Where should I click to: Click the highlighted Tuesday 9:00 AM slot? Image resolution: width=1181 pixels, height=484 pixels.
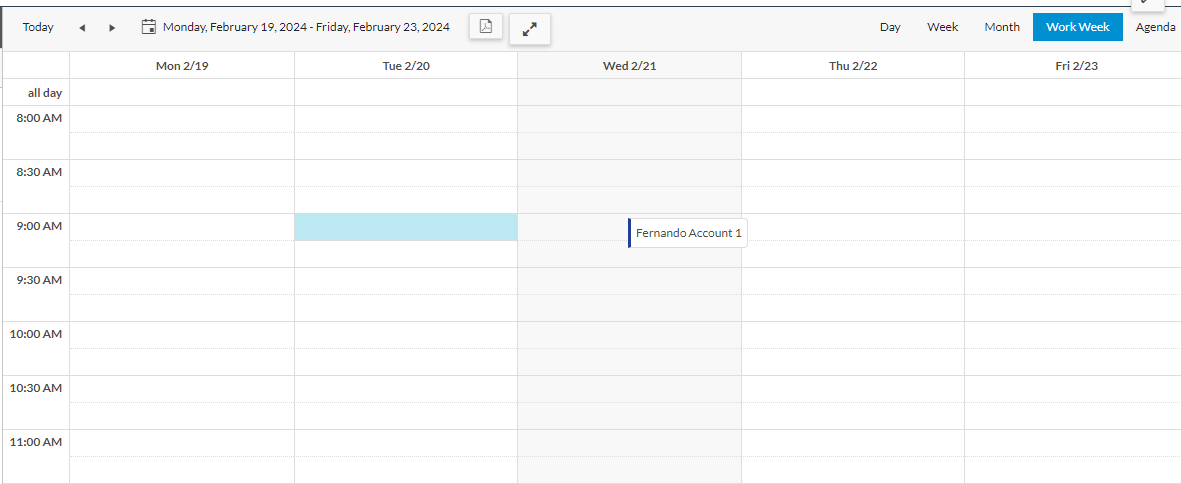click(x=406, y=227)
